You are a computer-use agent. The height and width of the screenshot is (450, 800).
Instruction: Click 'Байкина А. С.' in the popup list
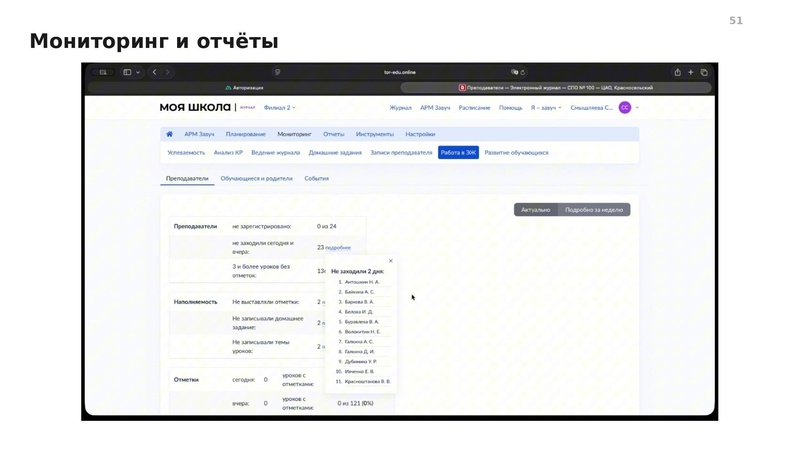360,292
